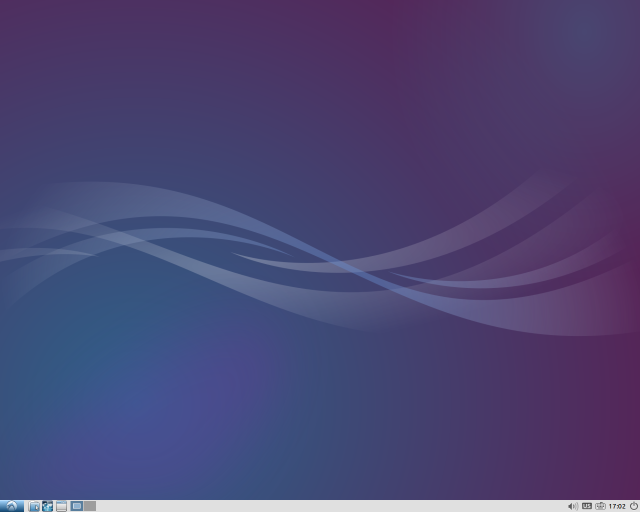Launch the PCManFM file manager

tap(34, 506)
